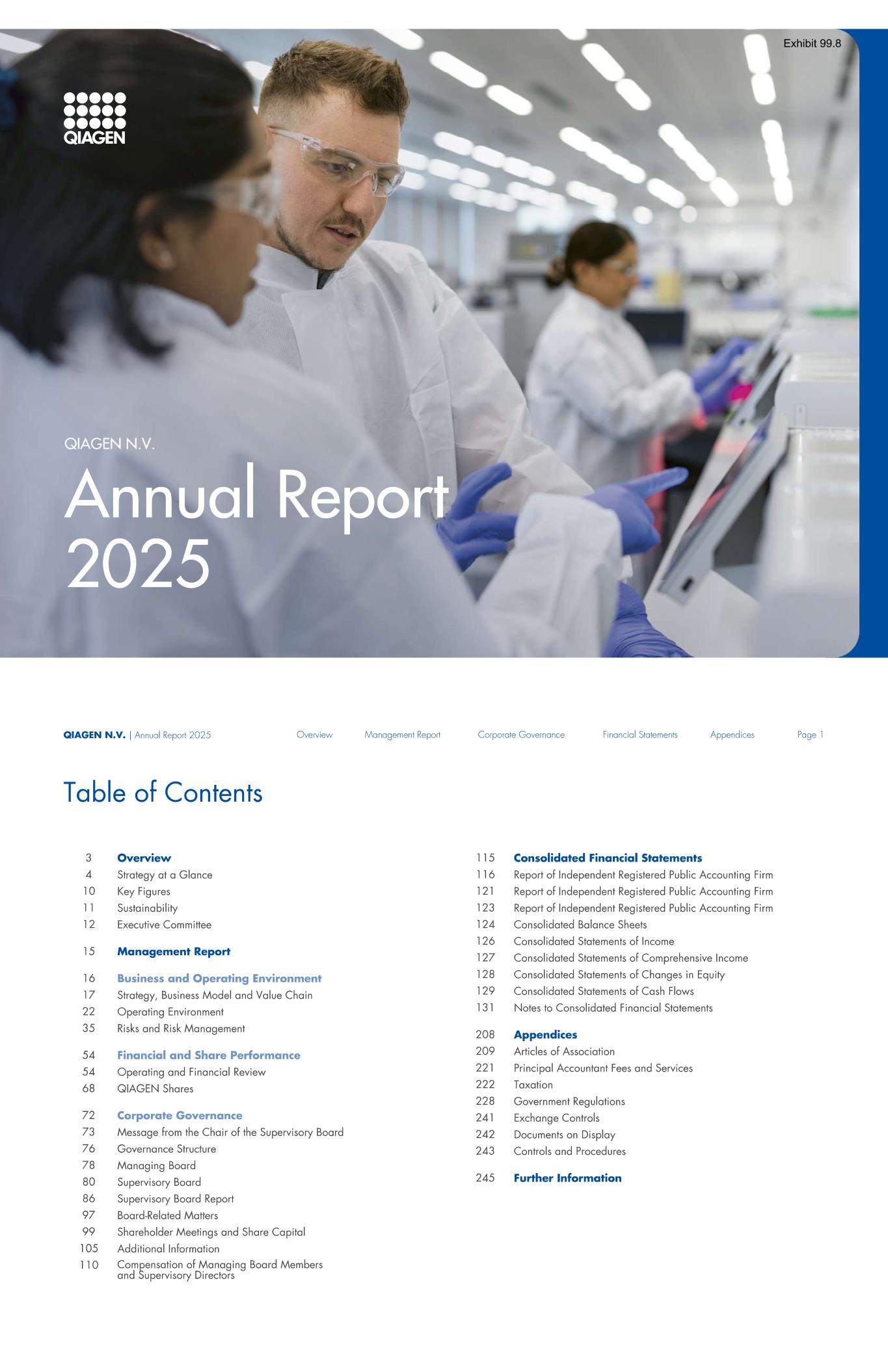888x1372 pixels.
Task: Open the 'Key Figures' contents entry
Action: click(144, 891)
